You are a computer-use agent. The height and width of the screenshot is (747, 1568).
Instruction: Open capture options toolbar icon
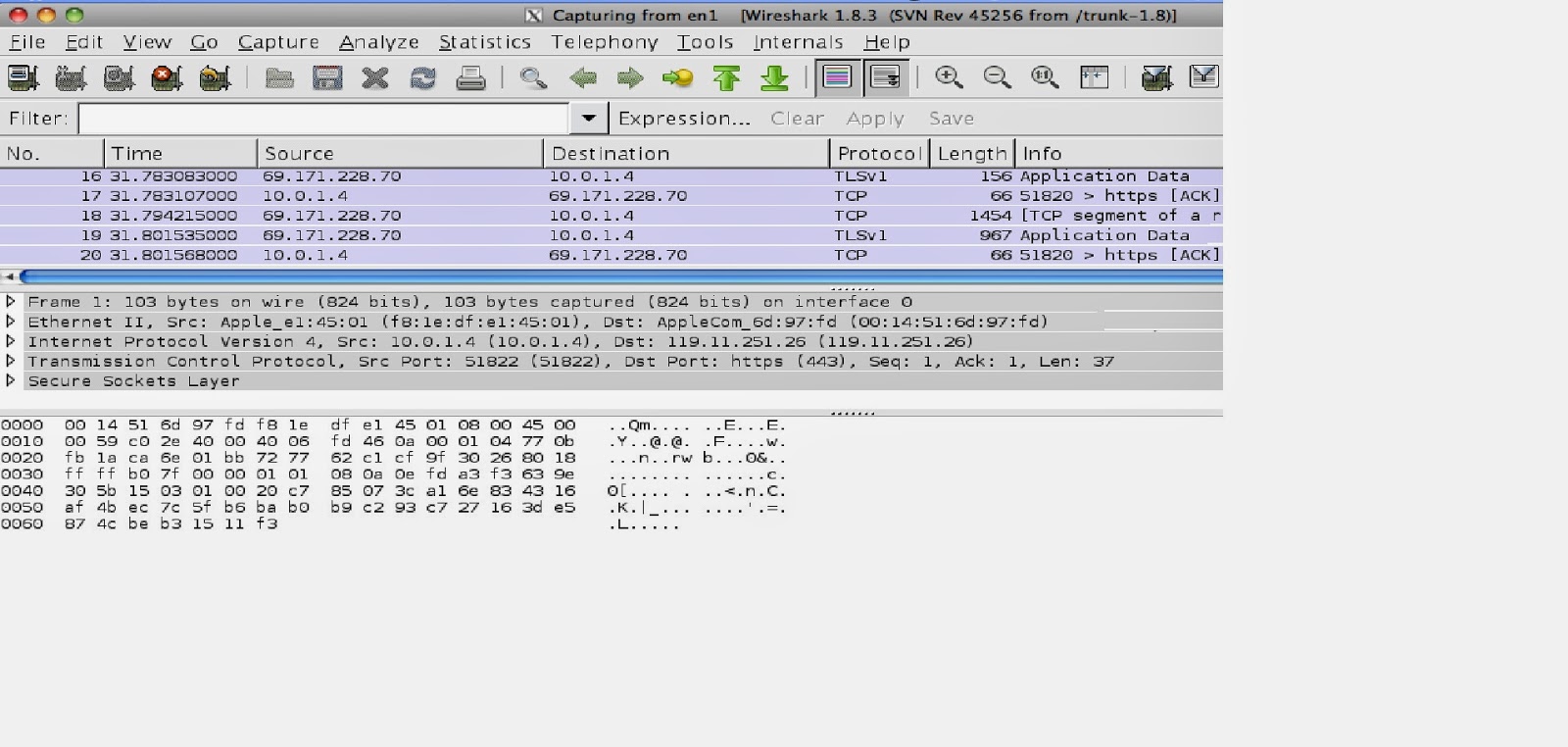(71, 77)
